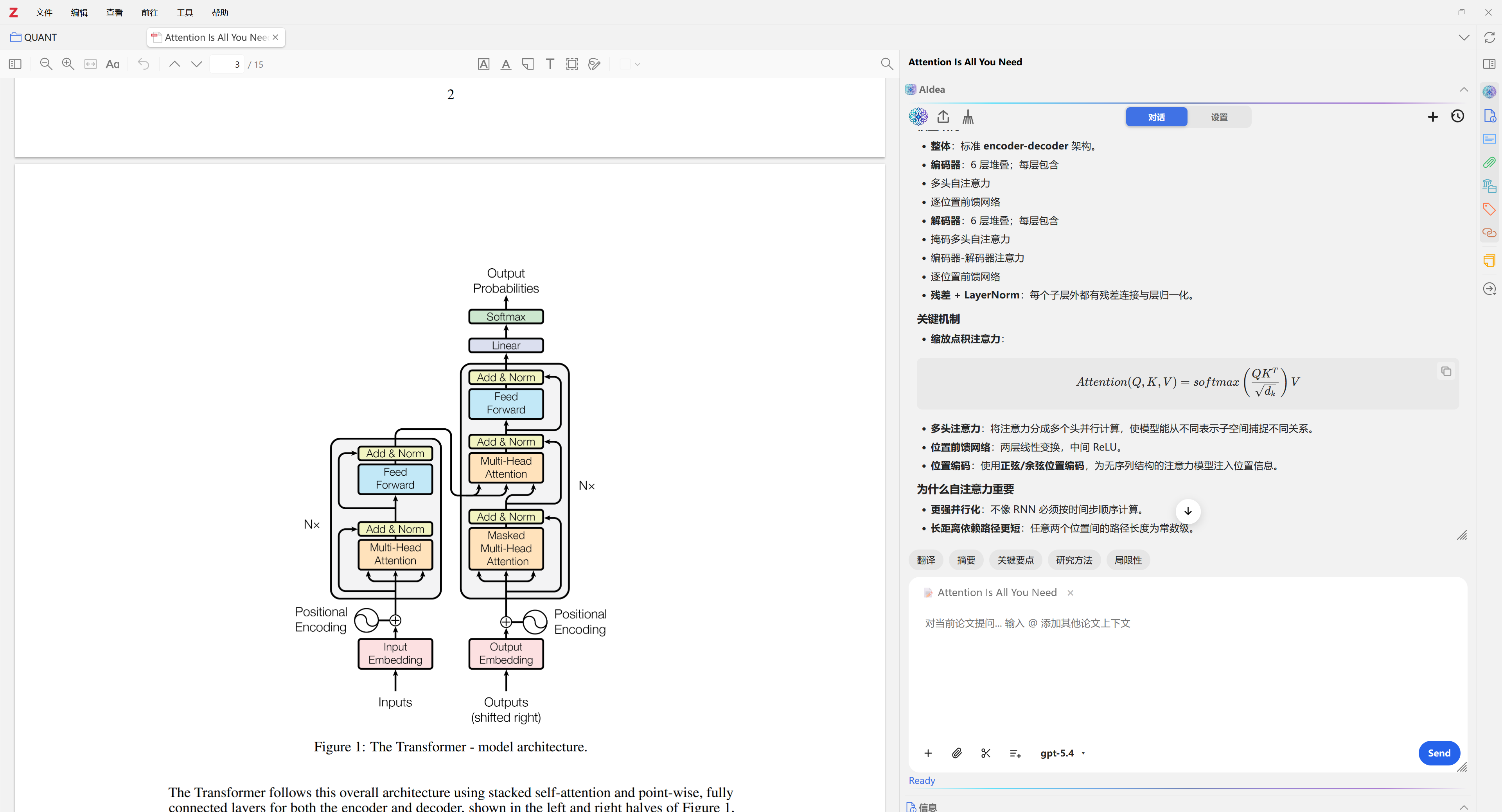Image resolution: width=1502 pixels, height=812 pixels.
Task: Toggle the right context pane
Action: click(1489, 64)
